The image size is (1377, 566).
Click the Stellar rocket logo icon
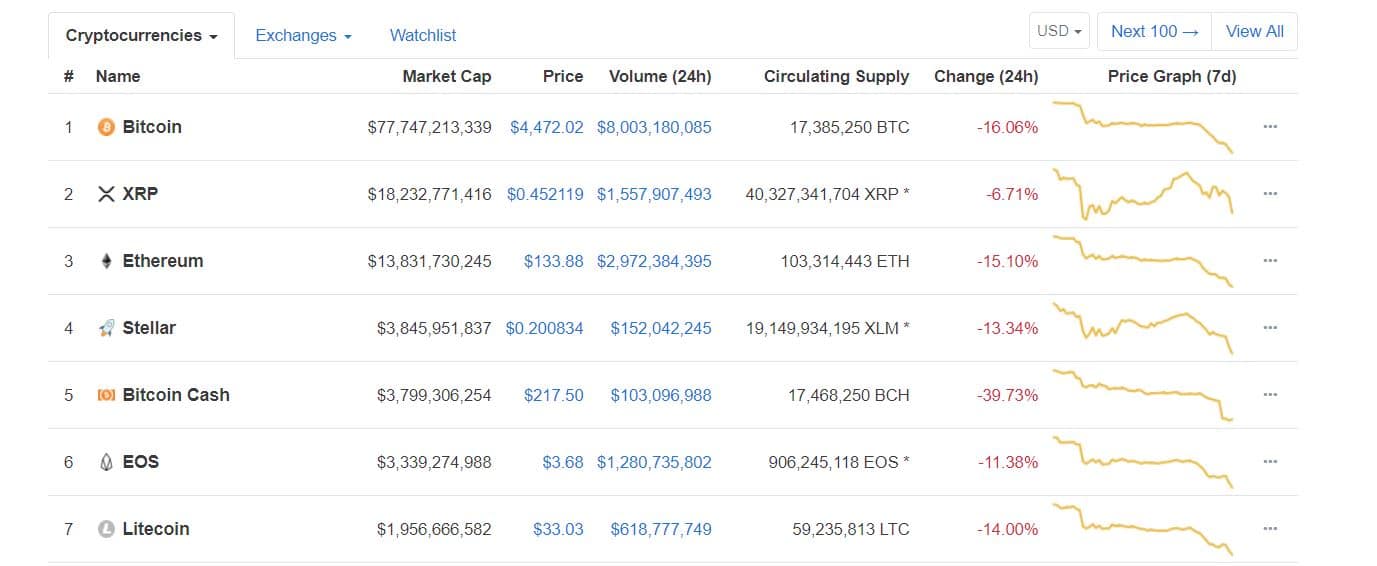click(106, 328)
